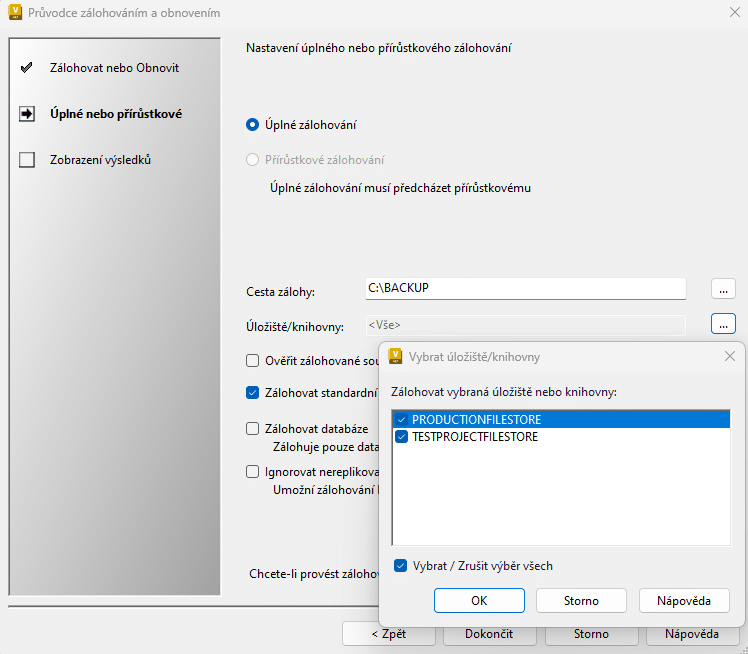
Task: Confirm the vault selection with OK
Action: point(479,601)
